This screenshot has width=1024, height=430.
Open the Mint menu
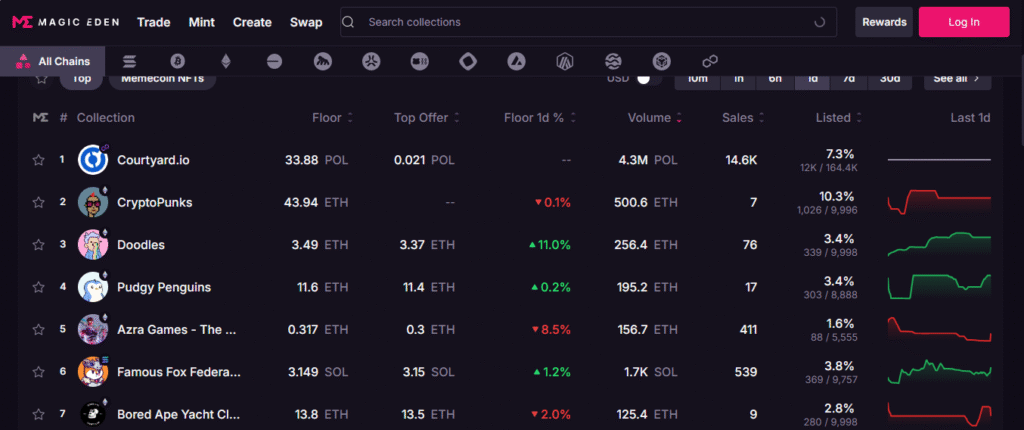202,22
